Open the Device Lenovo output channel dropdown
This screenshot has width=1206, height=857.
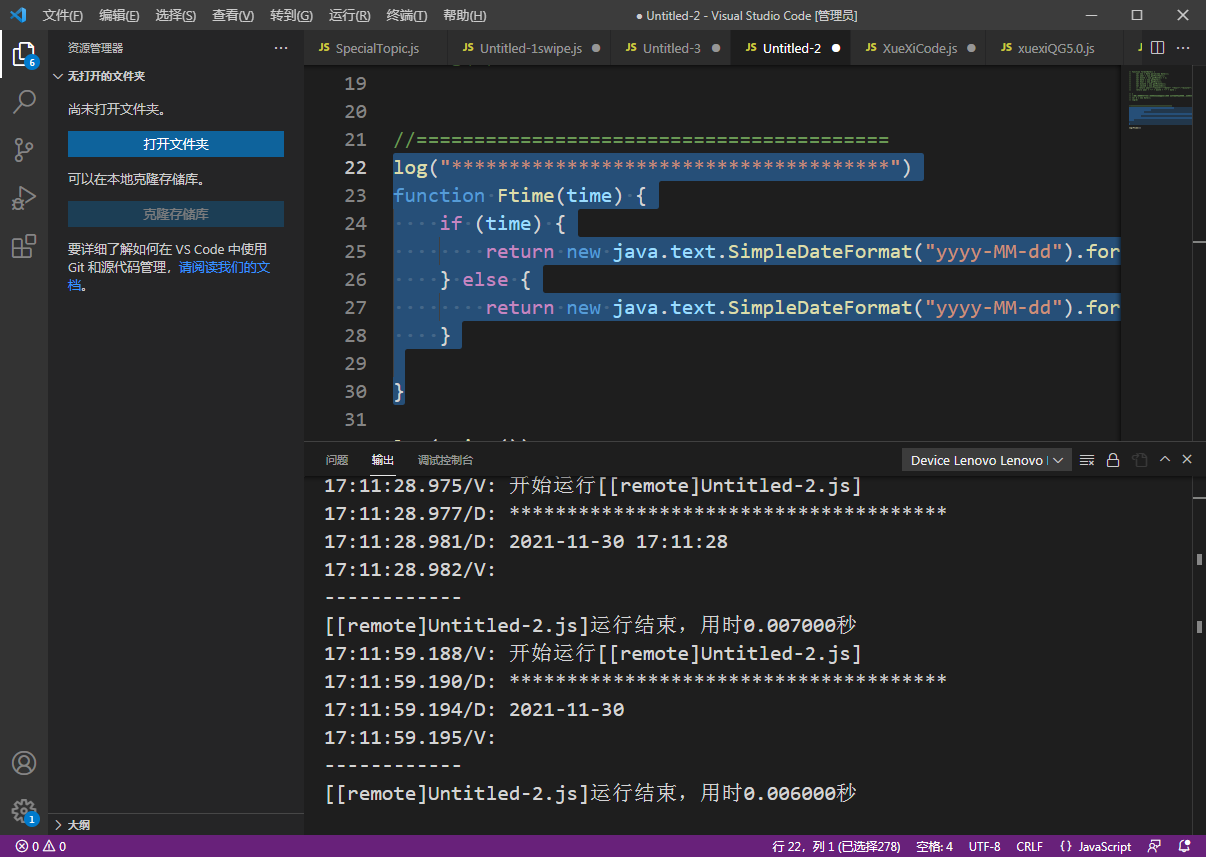point(985,459)
